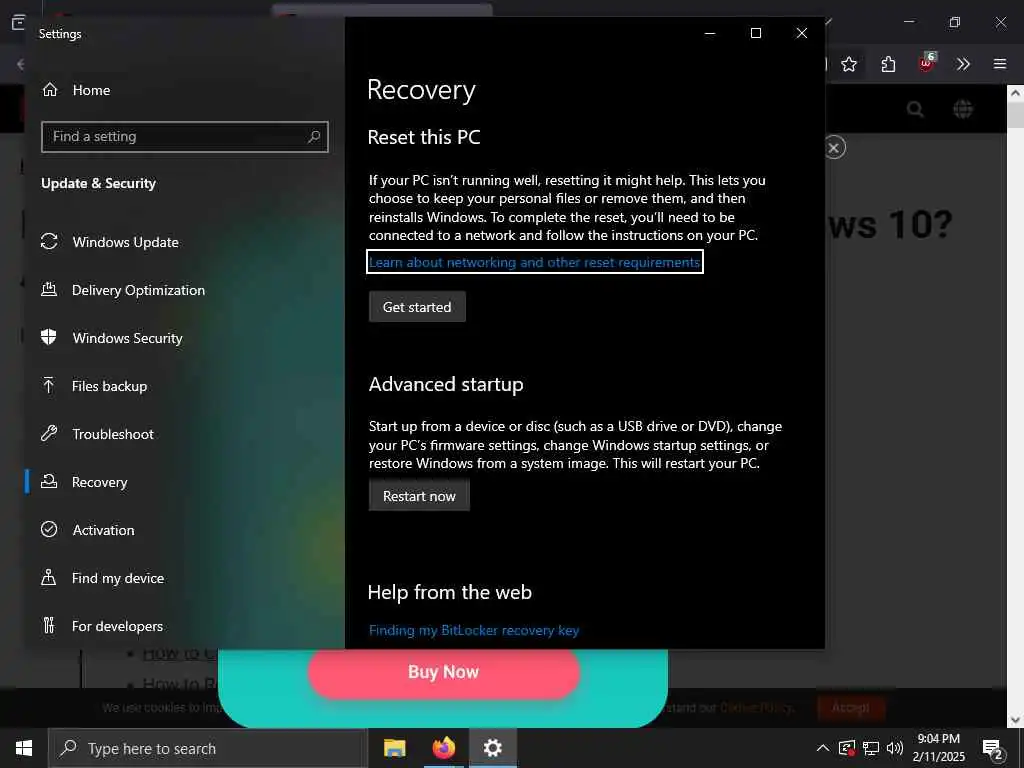Minimize the Settings window
1024x768 pixels.
710,33
